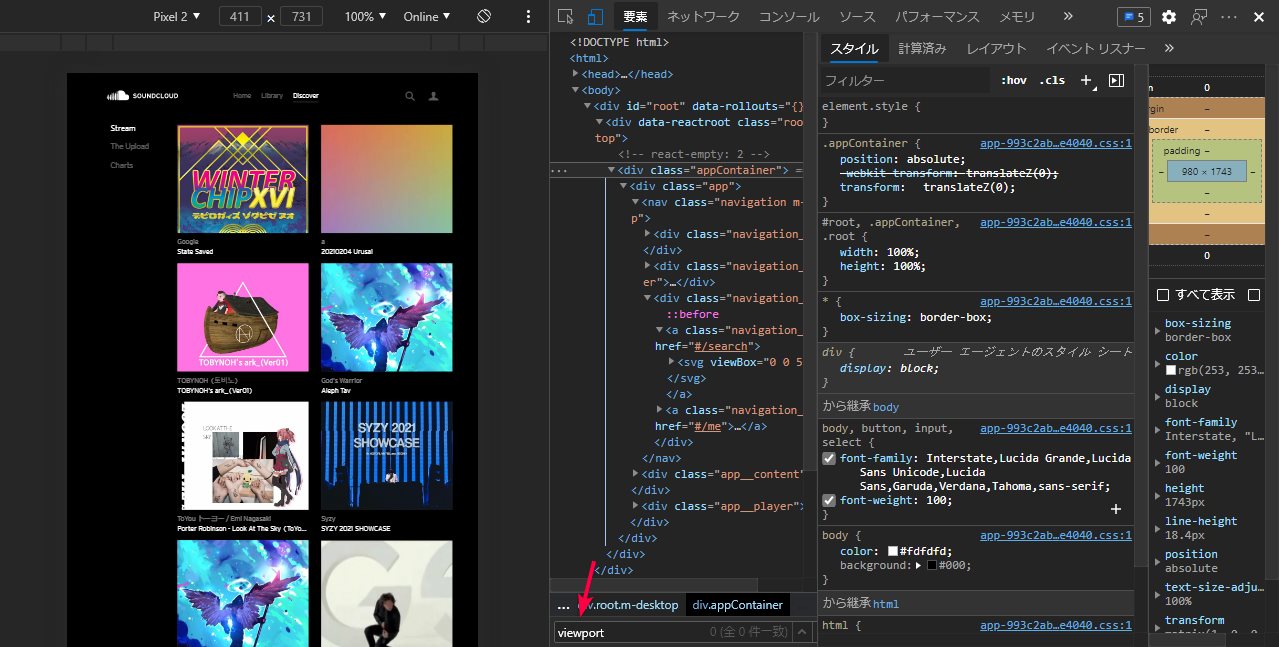Toggle the :hov element state button
1279x647 pixels.
(x=1013, y=80)
